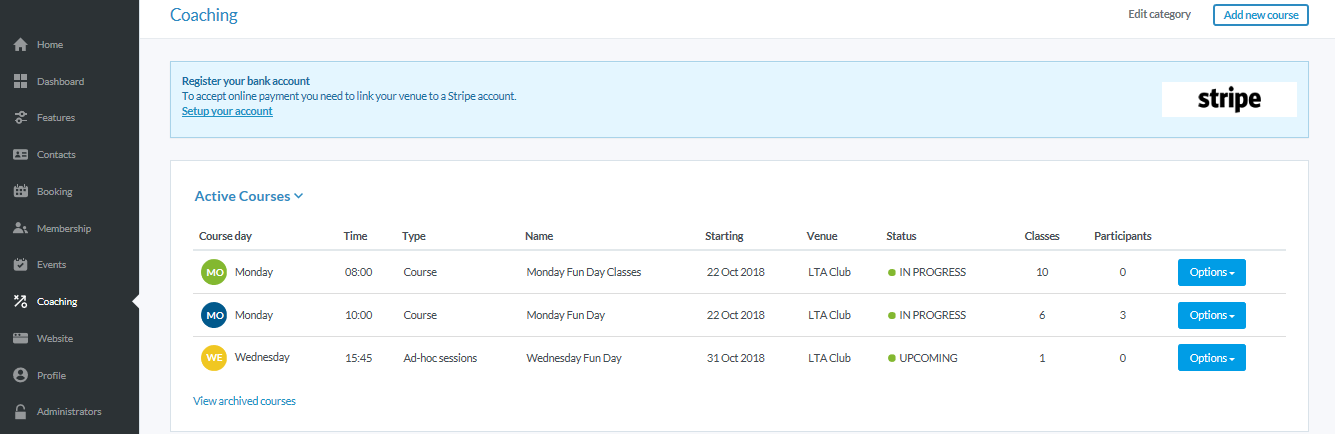Click the Administrators padlock icon
The image size is (1335, 434).
(x=20, y=412)
